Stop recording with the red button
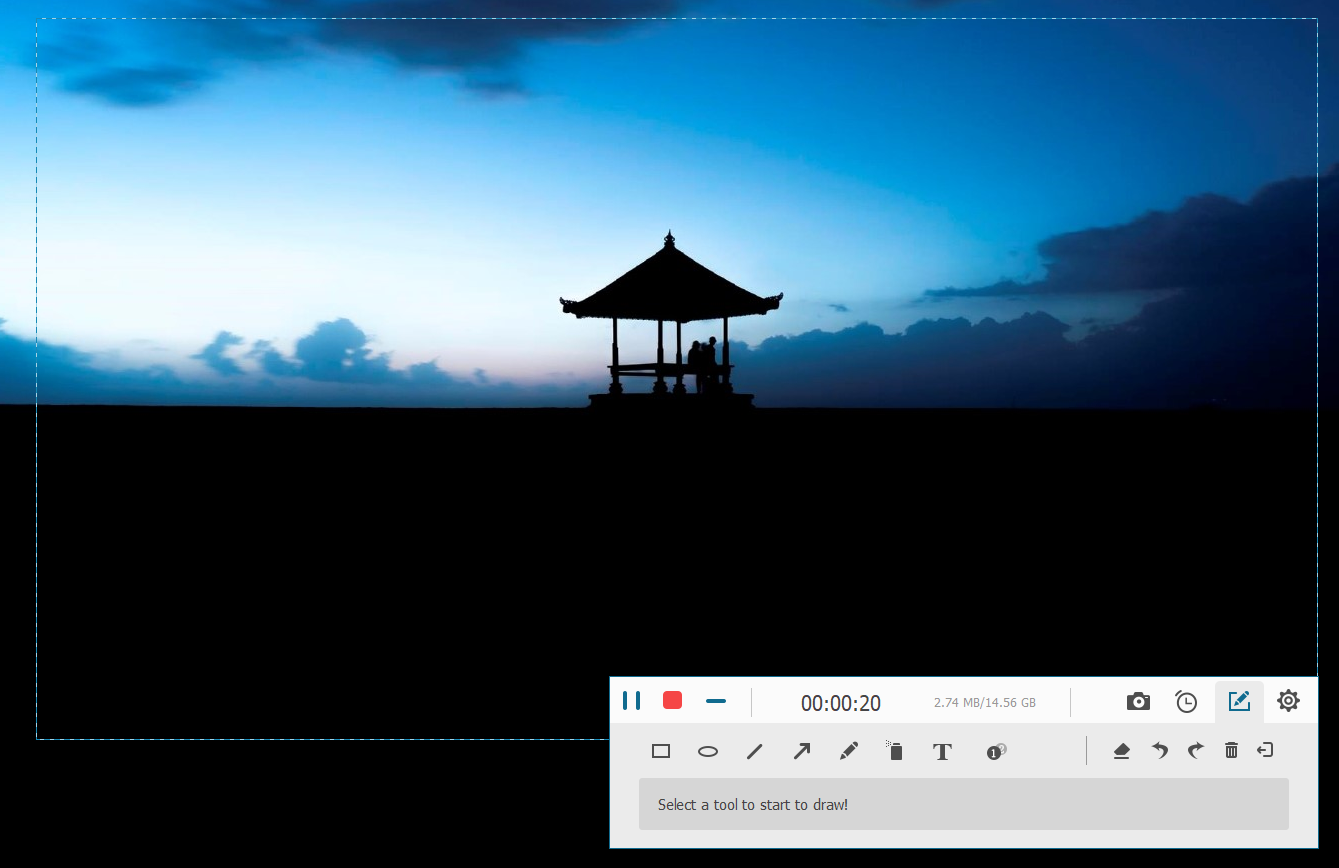Screen dimensions: 1339x868 (x=673, y=701)
